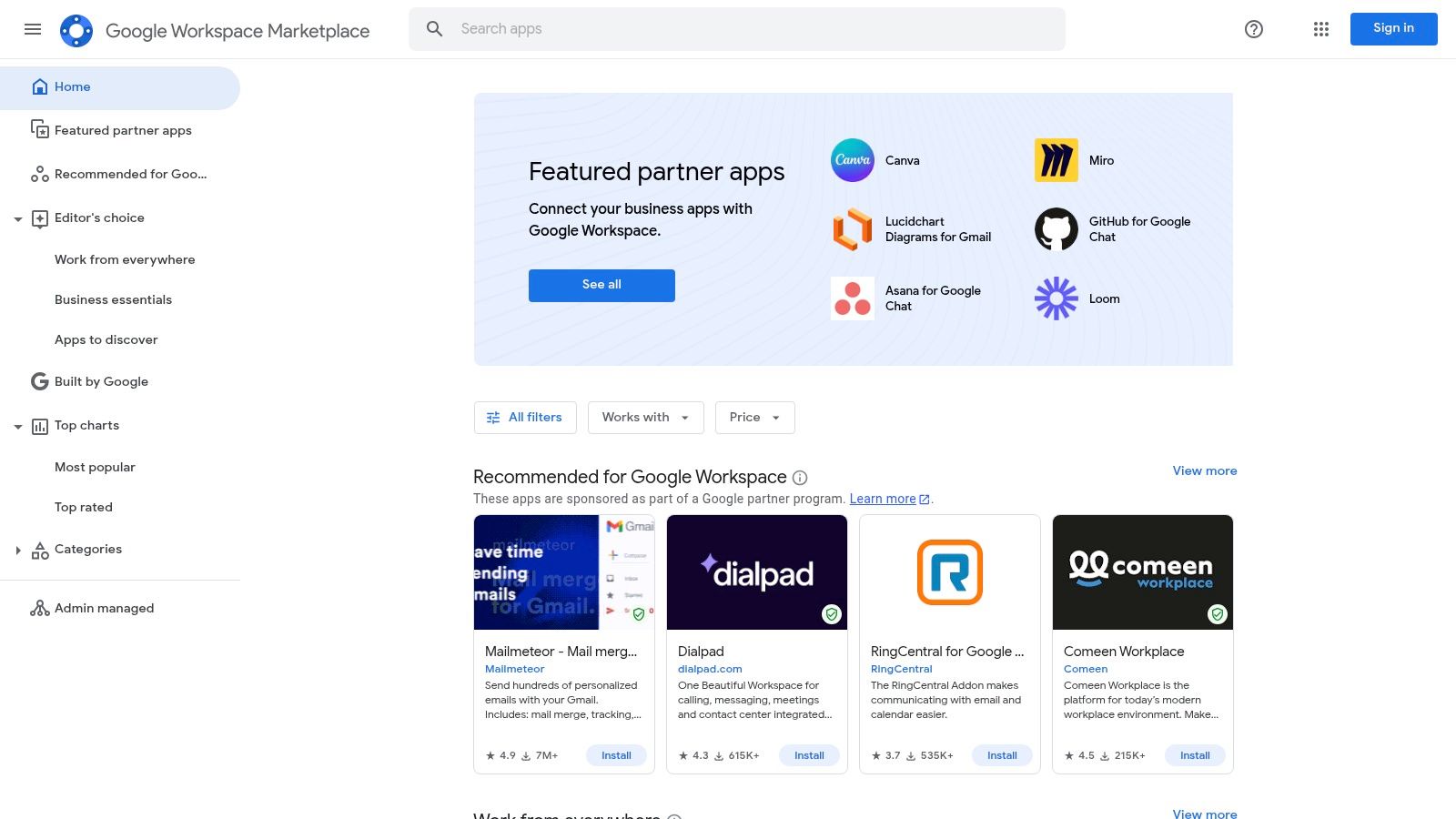
Task: Click the Lucidchart app icon
Action: click(x=853, y=229)
